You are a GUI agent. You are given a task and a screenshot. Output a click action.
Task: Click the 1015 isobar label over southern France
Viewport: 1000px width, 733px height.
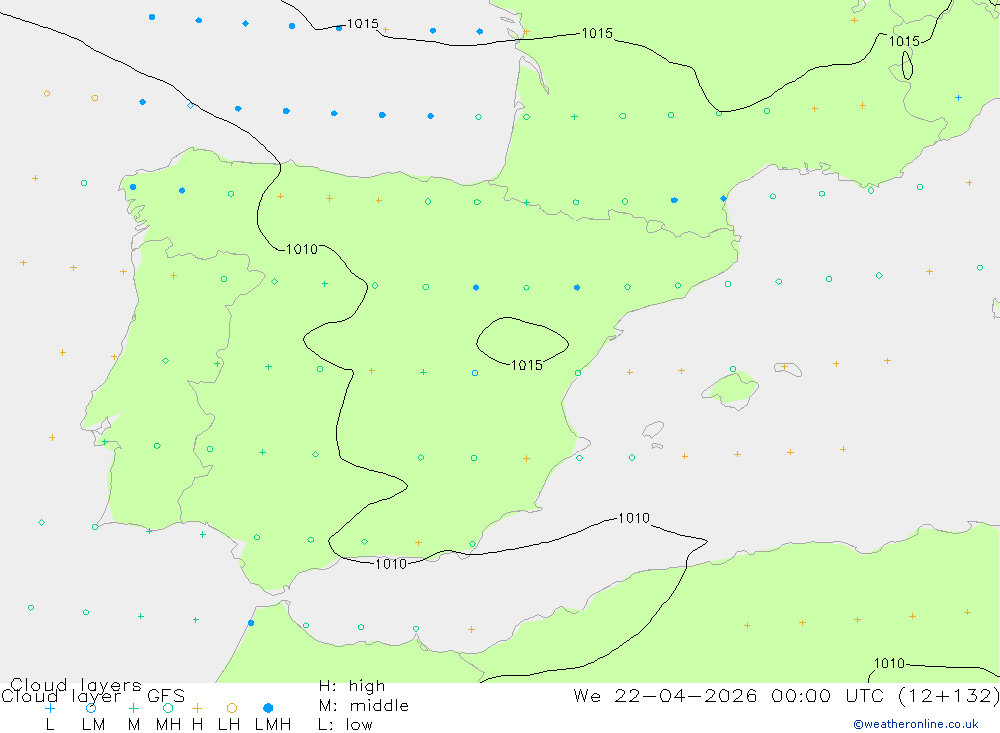[x=597, y=33]
